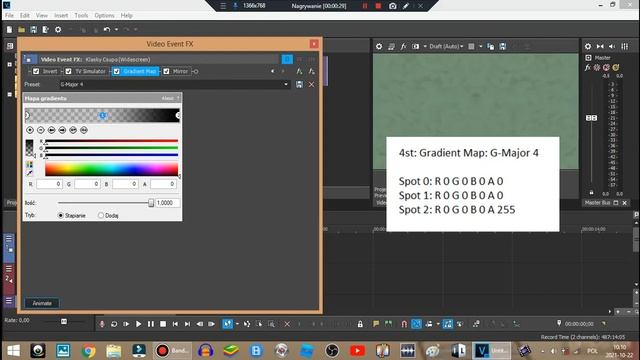
Task: Start recording with the microphone icon
Action: pos(102,324)
